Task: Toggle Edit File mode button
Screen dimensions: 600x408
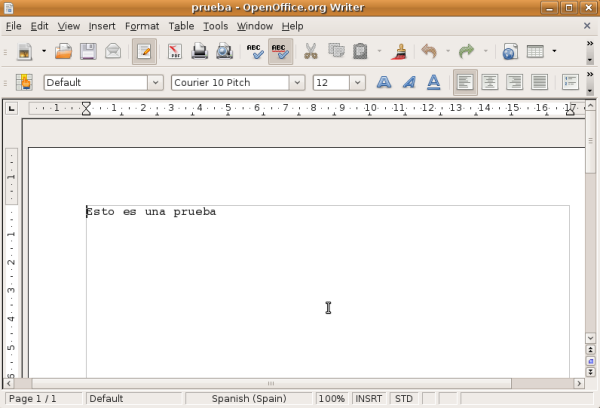Action: 143,51
